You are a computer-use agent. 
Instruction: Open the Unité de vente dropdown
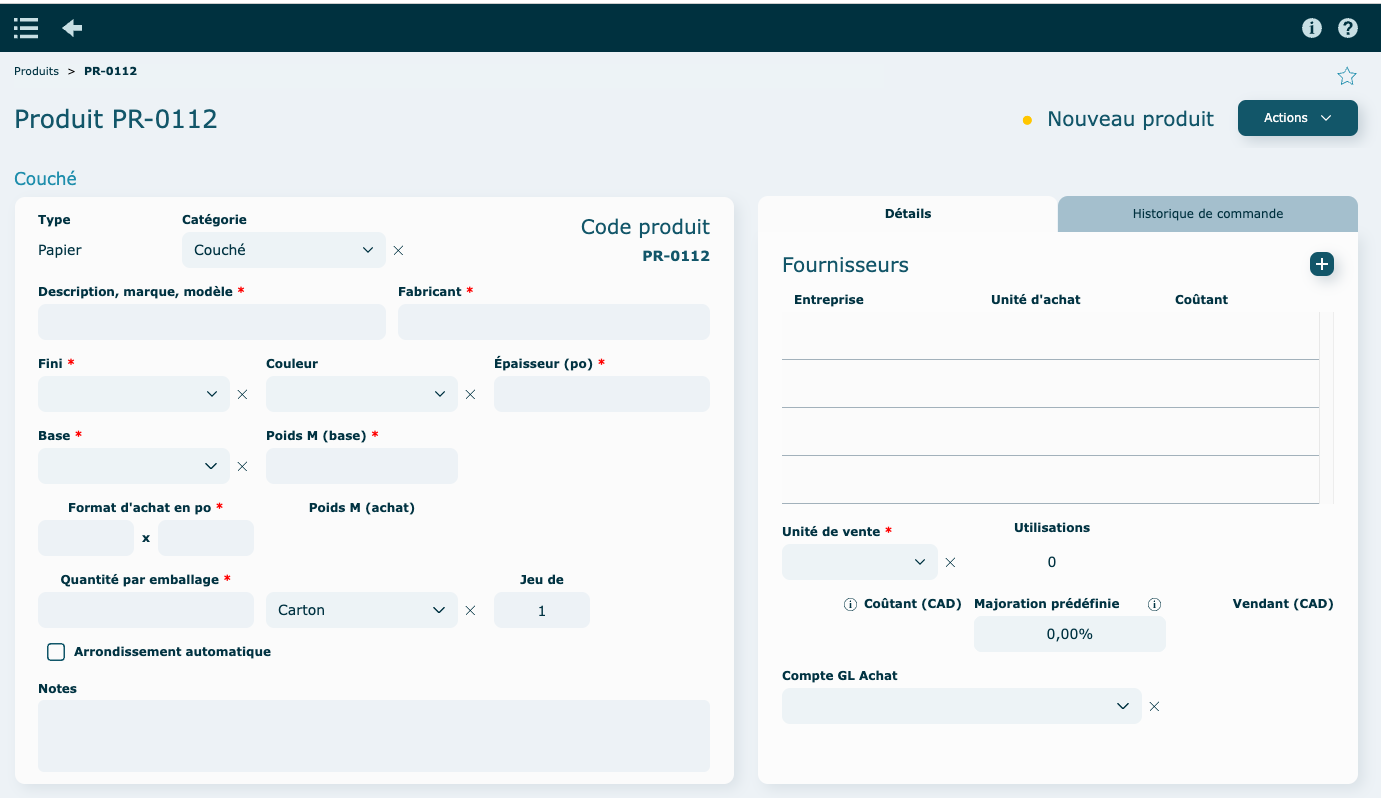click(859, 562)
